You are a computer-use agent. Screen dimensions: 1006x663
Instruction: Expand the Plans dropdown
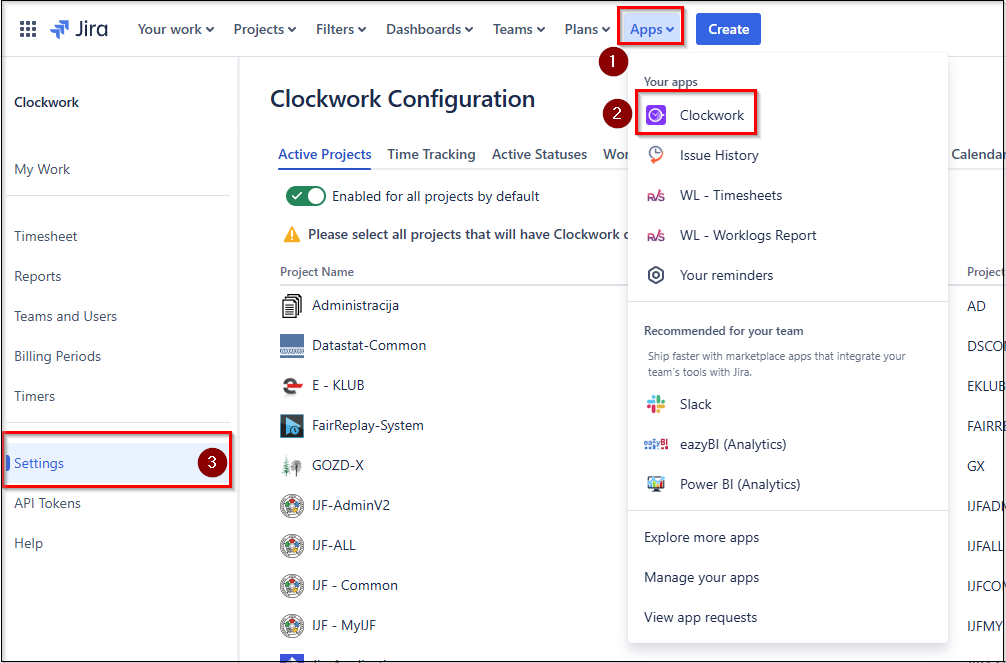coord(587,30)
